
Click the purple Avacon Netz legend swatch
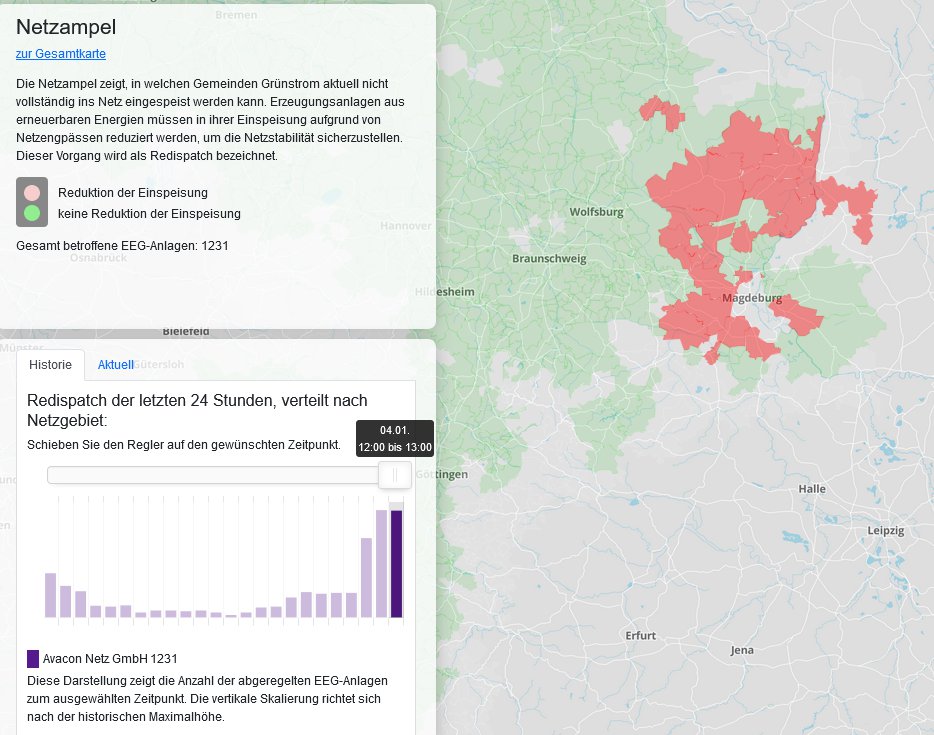pyautogui.click(x=33, y=659)
